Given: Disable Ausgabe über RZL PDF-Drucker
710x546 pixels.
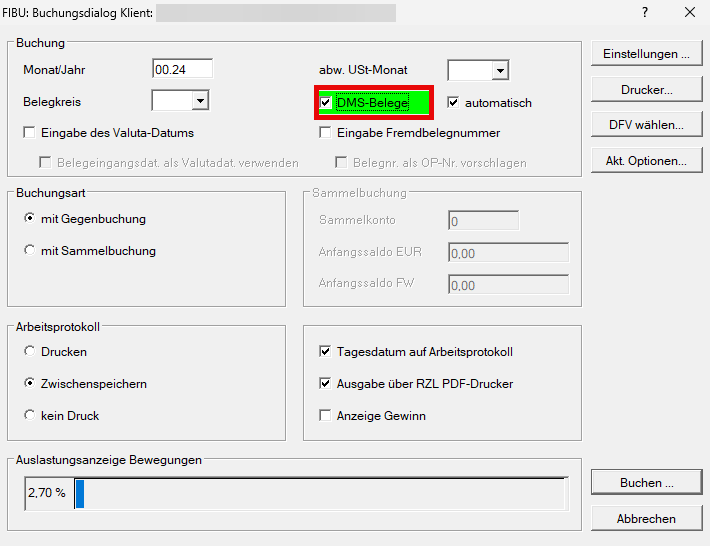Looking at the screenshot, I should [x=325, y=384].
